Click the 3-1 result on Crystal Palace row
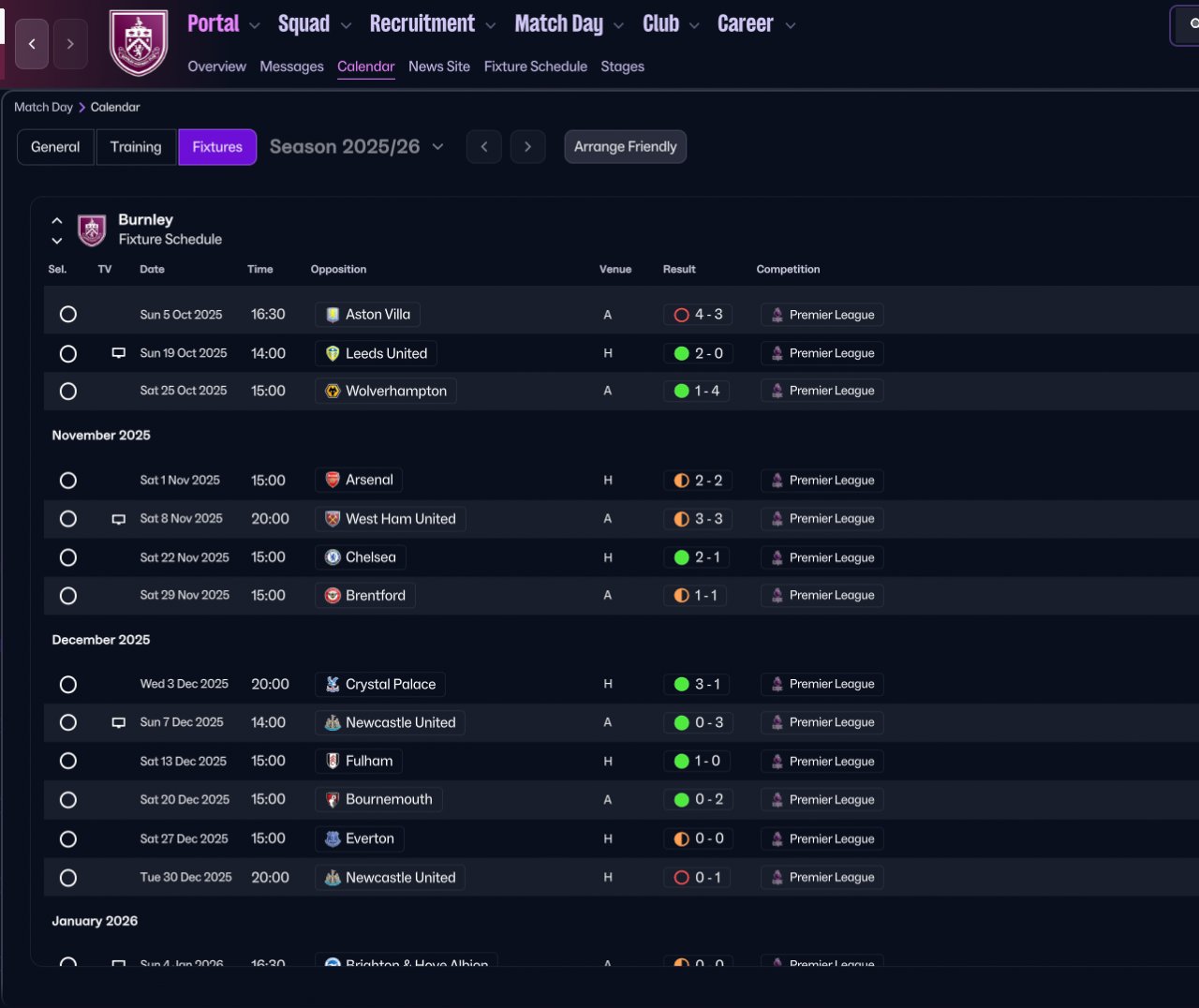This screenshot has width=1199, height=1008. click(x=698, y=685)
